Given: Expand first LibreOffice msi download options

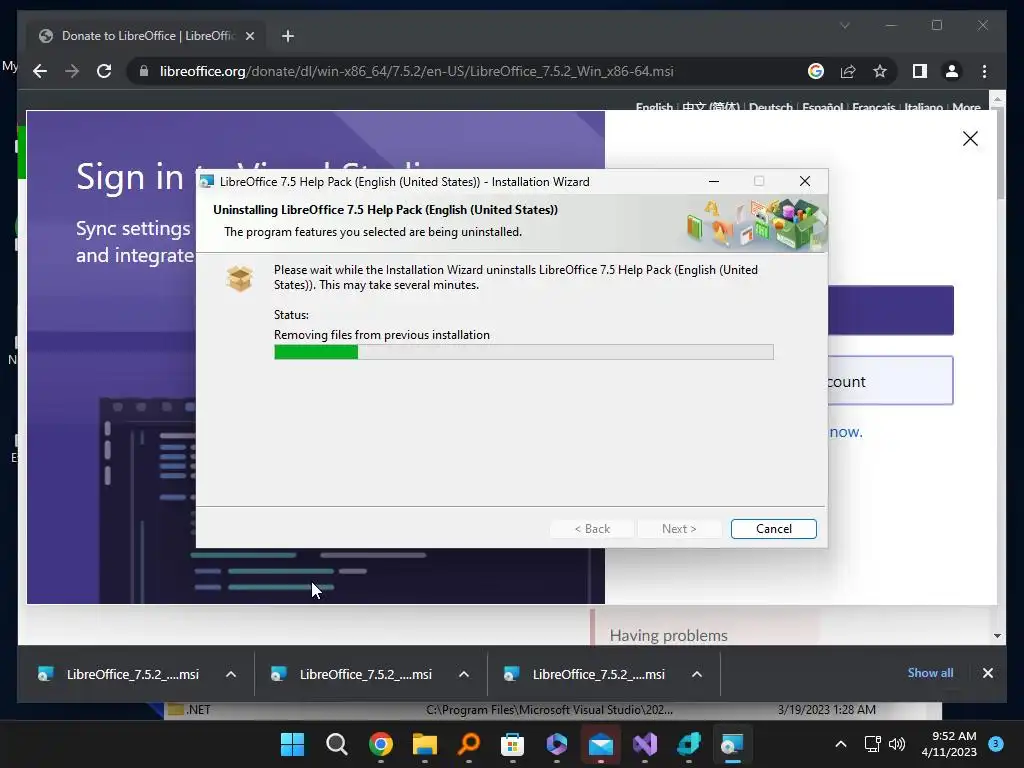Looking at the screenshot, I should point(231,674).
